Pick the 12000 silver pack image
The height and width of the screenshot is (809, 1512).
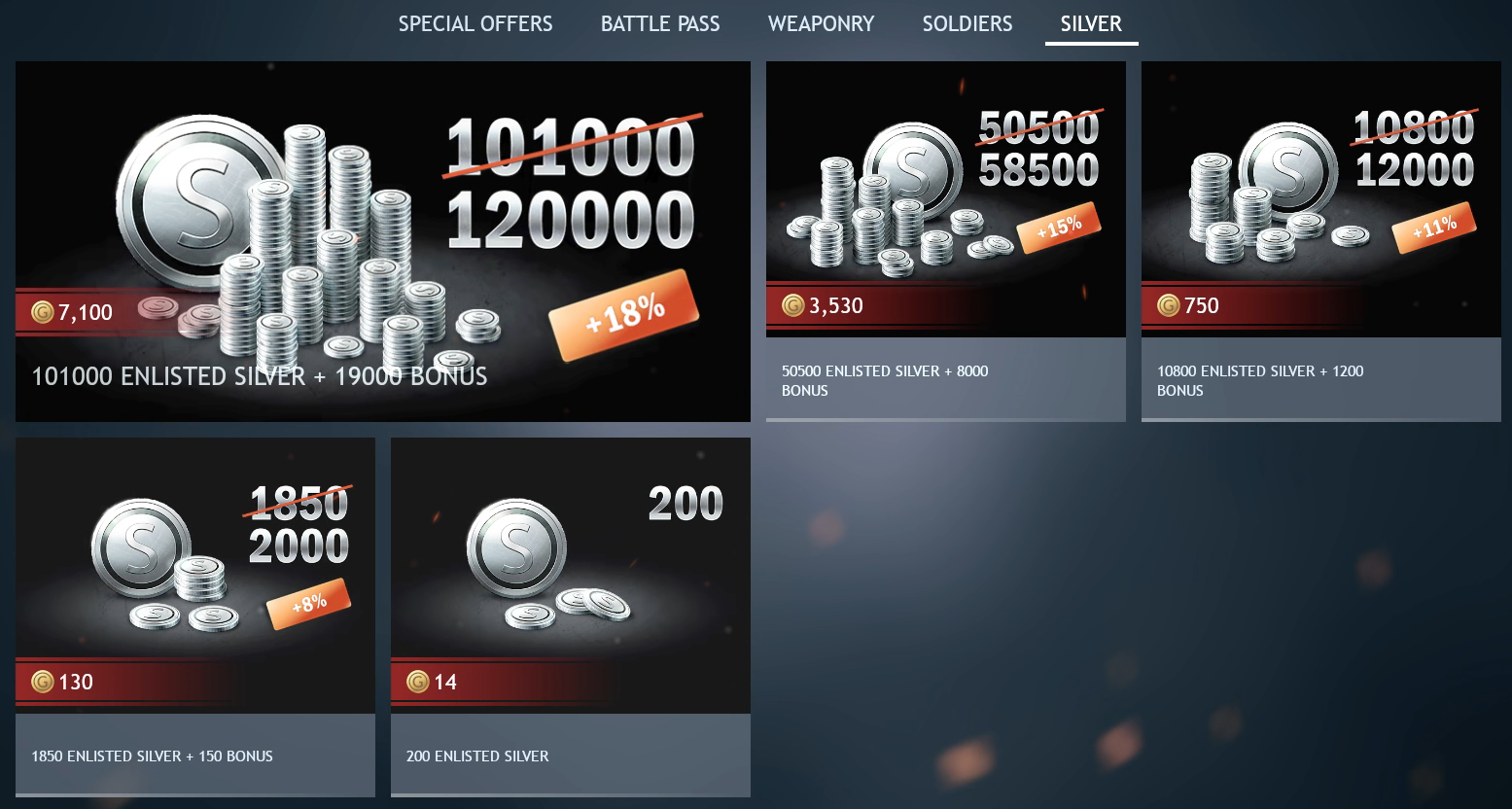[x=1321, y=199]
